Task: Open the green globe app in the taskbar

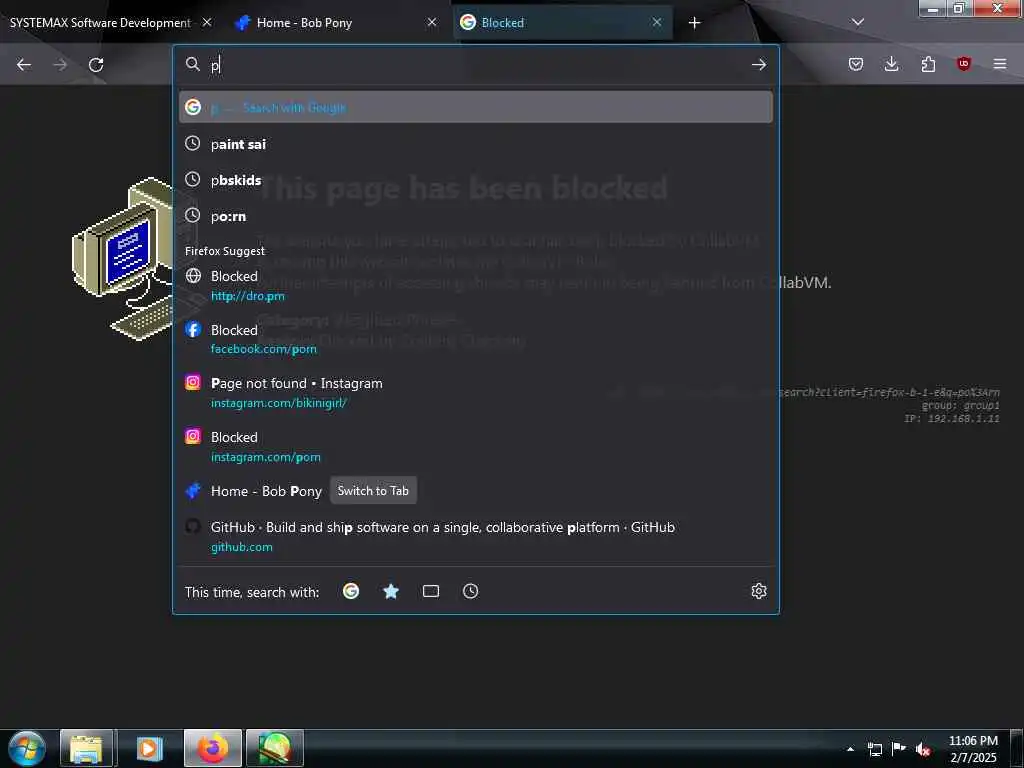Action: 274,748
